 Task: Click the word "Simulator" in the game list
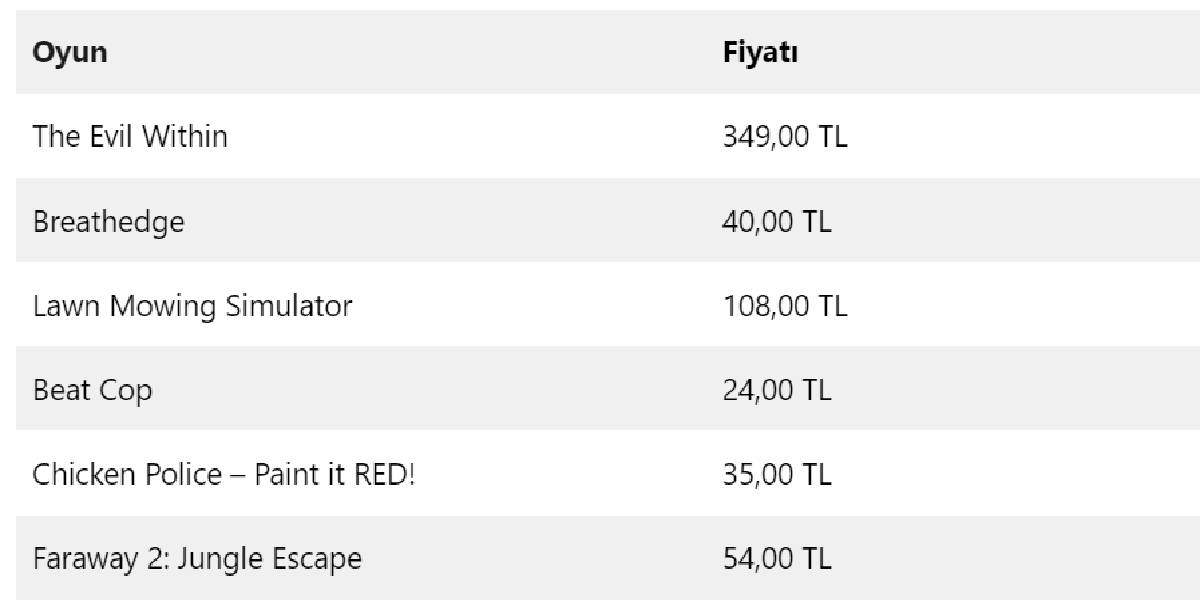pos(288,305)
